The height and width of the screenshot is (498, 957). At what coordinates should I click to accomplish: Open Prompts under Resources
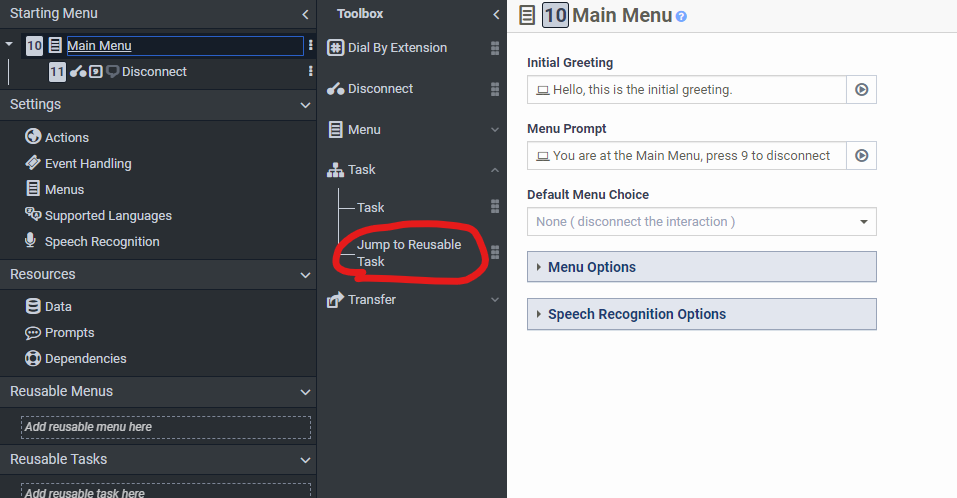(69, 333)
